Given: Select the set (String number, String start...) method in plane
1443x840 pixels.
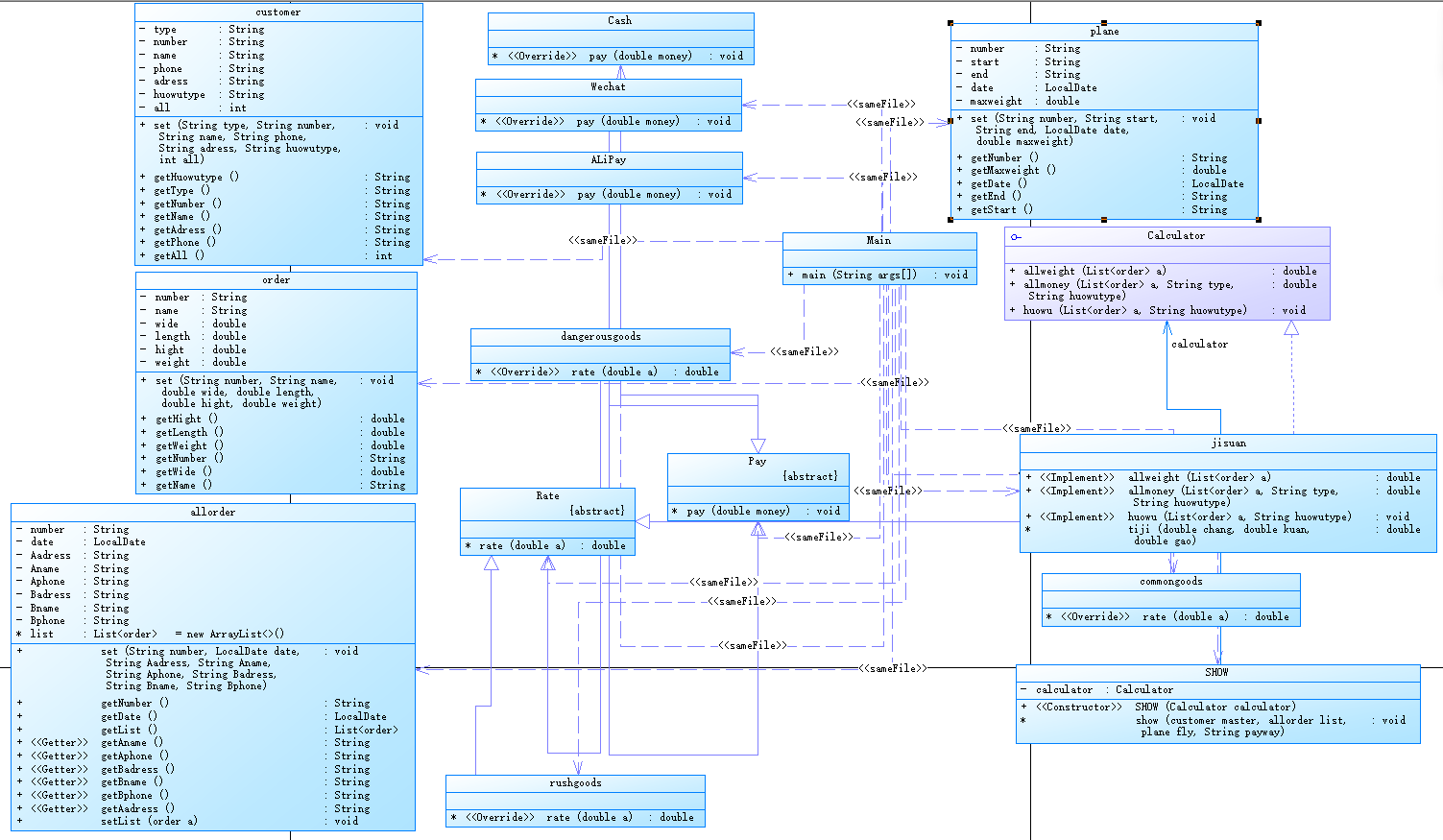Looking at the screenshot, I should tap(1087, 130).
